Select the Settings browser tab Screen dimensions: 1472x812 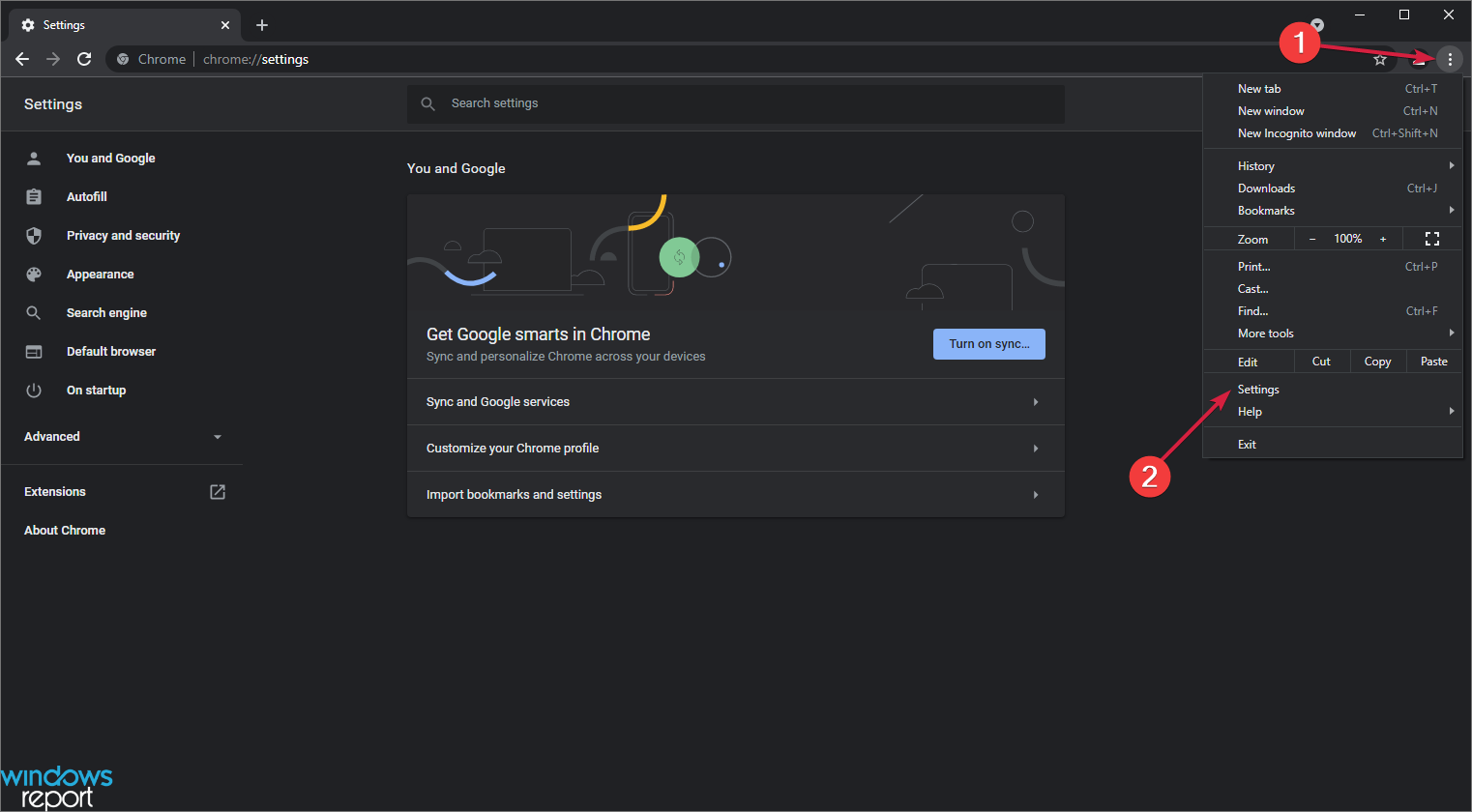point(124,25)
